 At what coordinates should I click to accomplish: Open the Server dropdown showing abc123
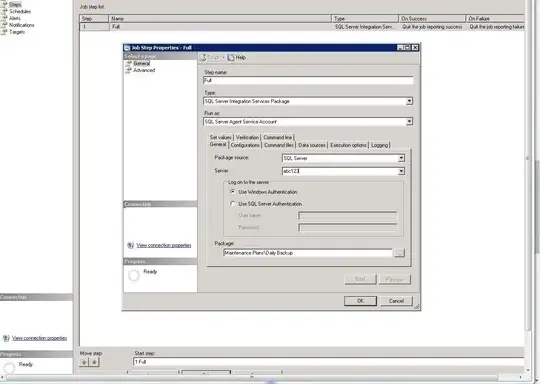[x=401, y=171]
